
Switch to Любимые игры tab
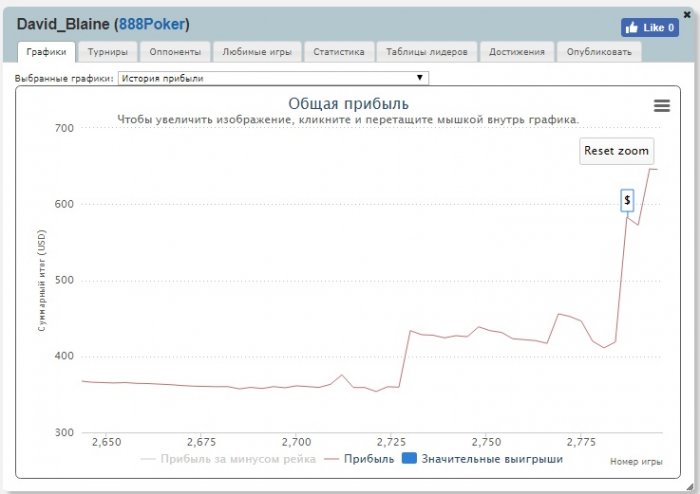257,52
